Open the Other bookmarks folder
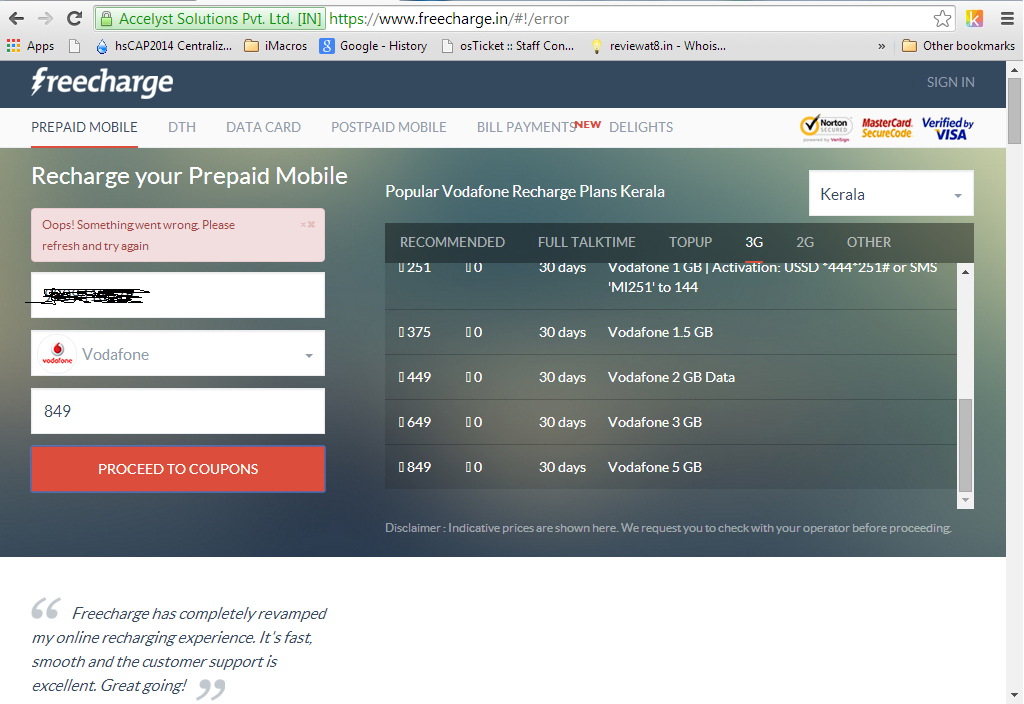The width and height of the screenshot is (1024, 704). pos(958,46)
